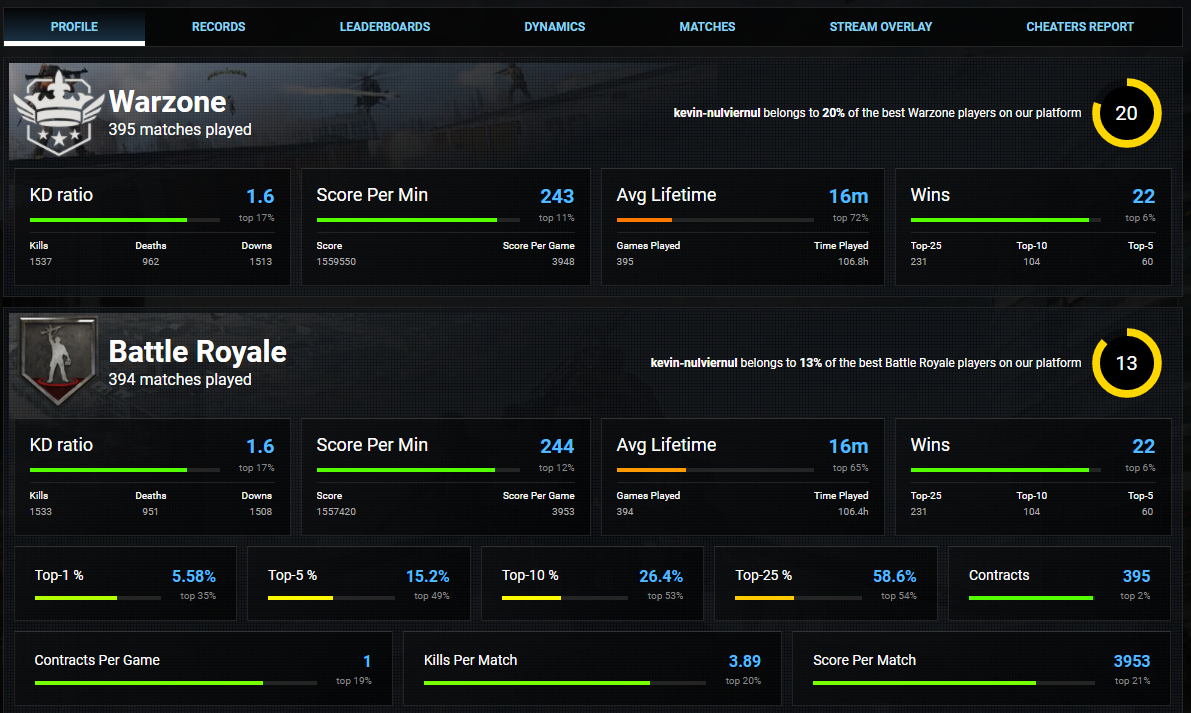Click the Warzone ranking circle showing 20

1126,113
